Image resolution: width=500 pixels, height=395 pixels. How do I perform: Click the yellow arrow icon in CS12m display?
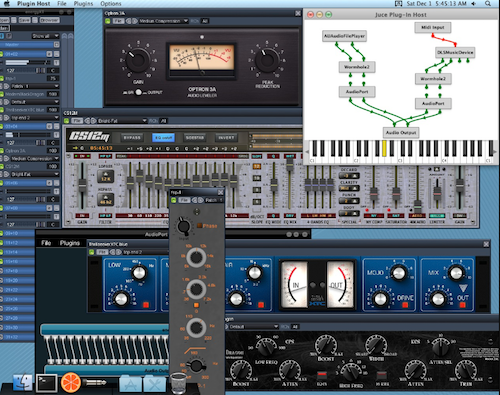tap(75, 148)
